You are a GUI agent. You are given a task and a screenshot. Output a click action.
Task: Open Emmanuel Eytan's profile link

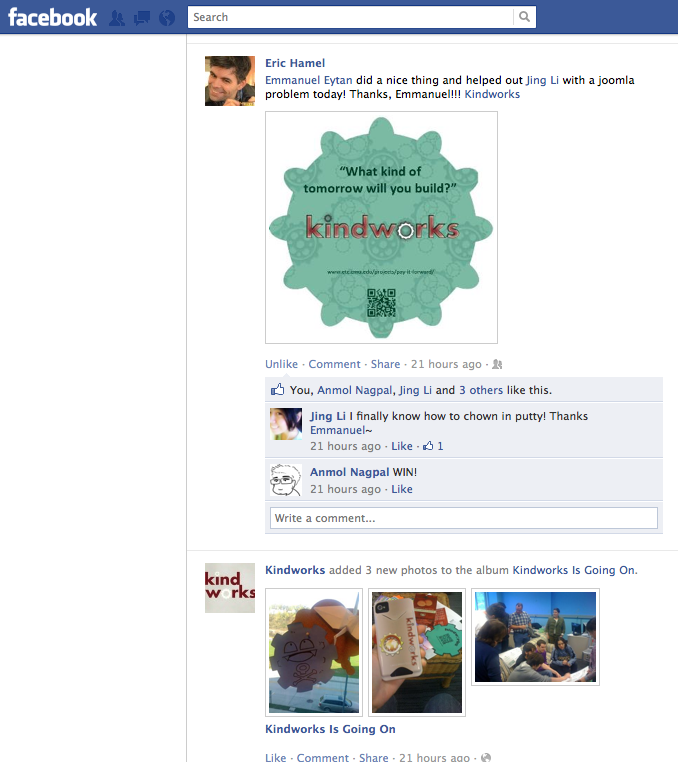[x=309, y=80]
